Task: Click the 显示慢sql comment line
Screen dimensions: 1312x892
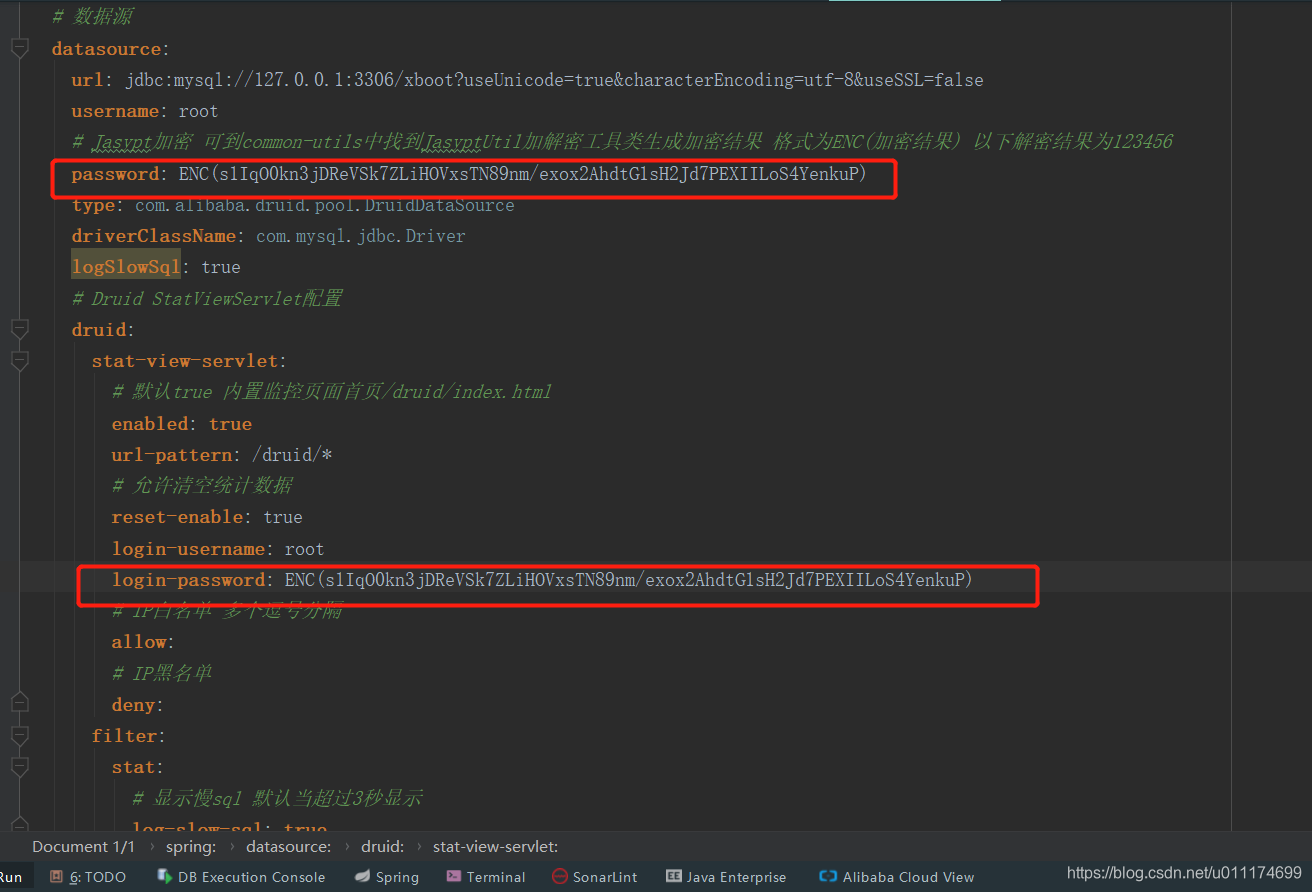Action: (x=277, y=798)
